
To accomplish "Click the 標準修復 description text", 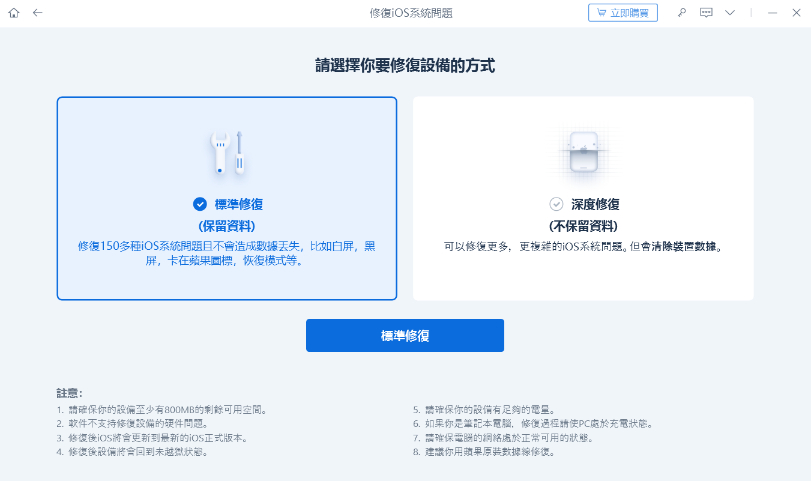I will pyautogui.click(x=227, y=253).
